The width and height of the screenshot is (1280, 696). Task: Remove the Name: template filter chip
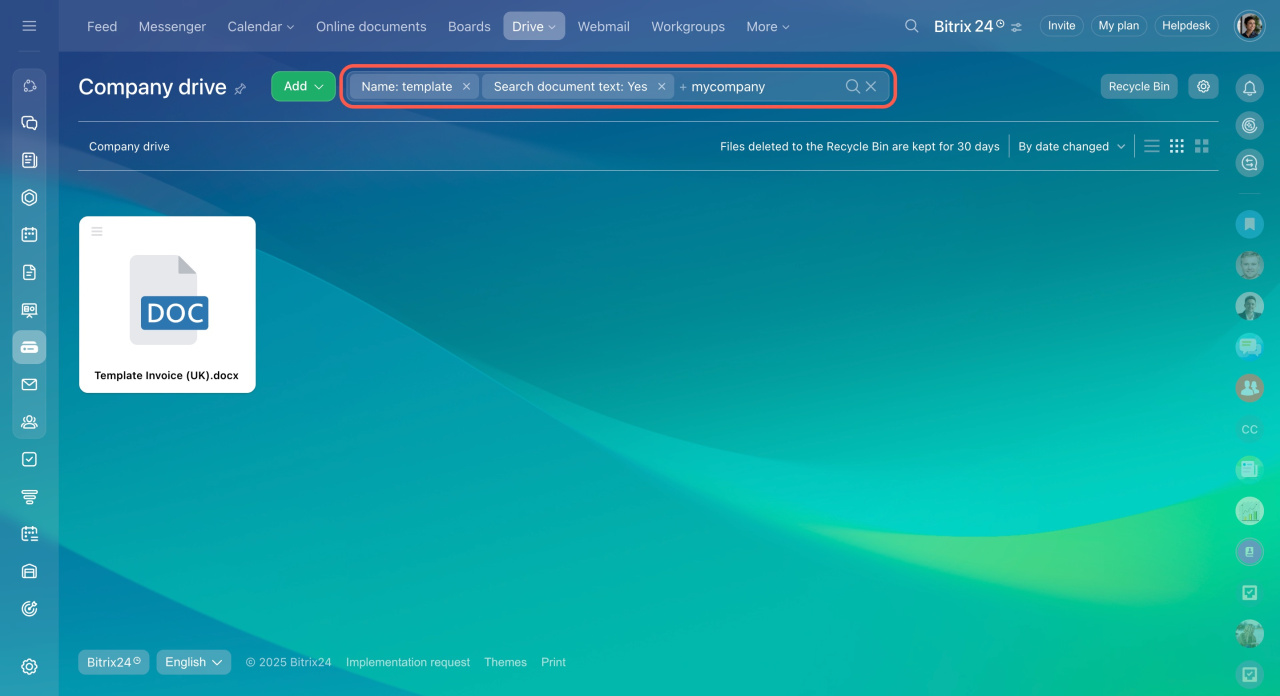pyautogui.click(x=466, y=87)
